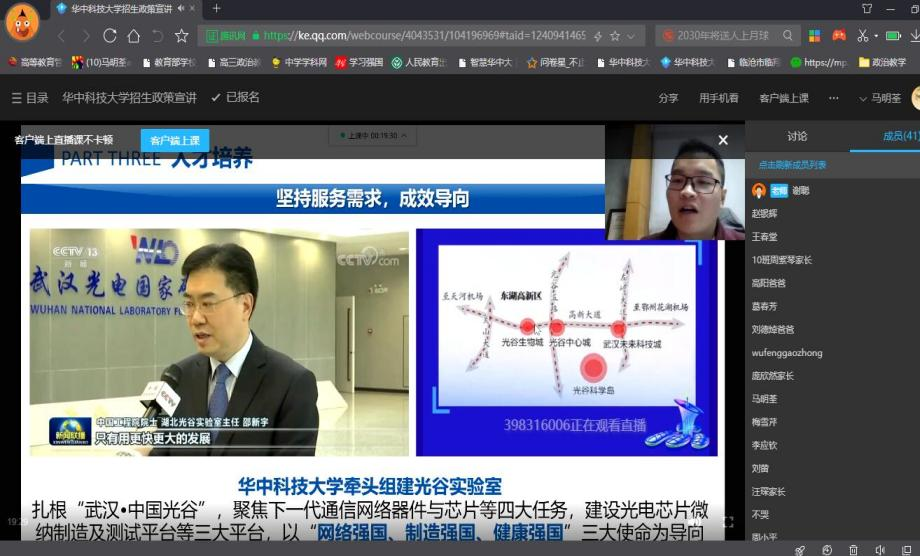Click the browser forward arrow
The width and height of the screenshot is (920, 556).
click(x=86, y=36)
